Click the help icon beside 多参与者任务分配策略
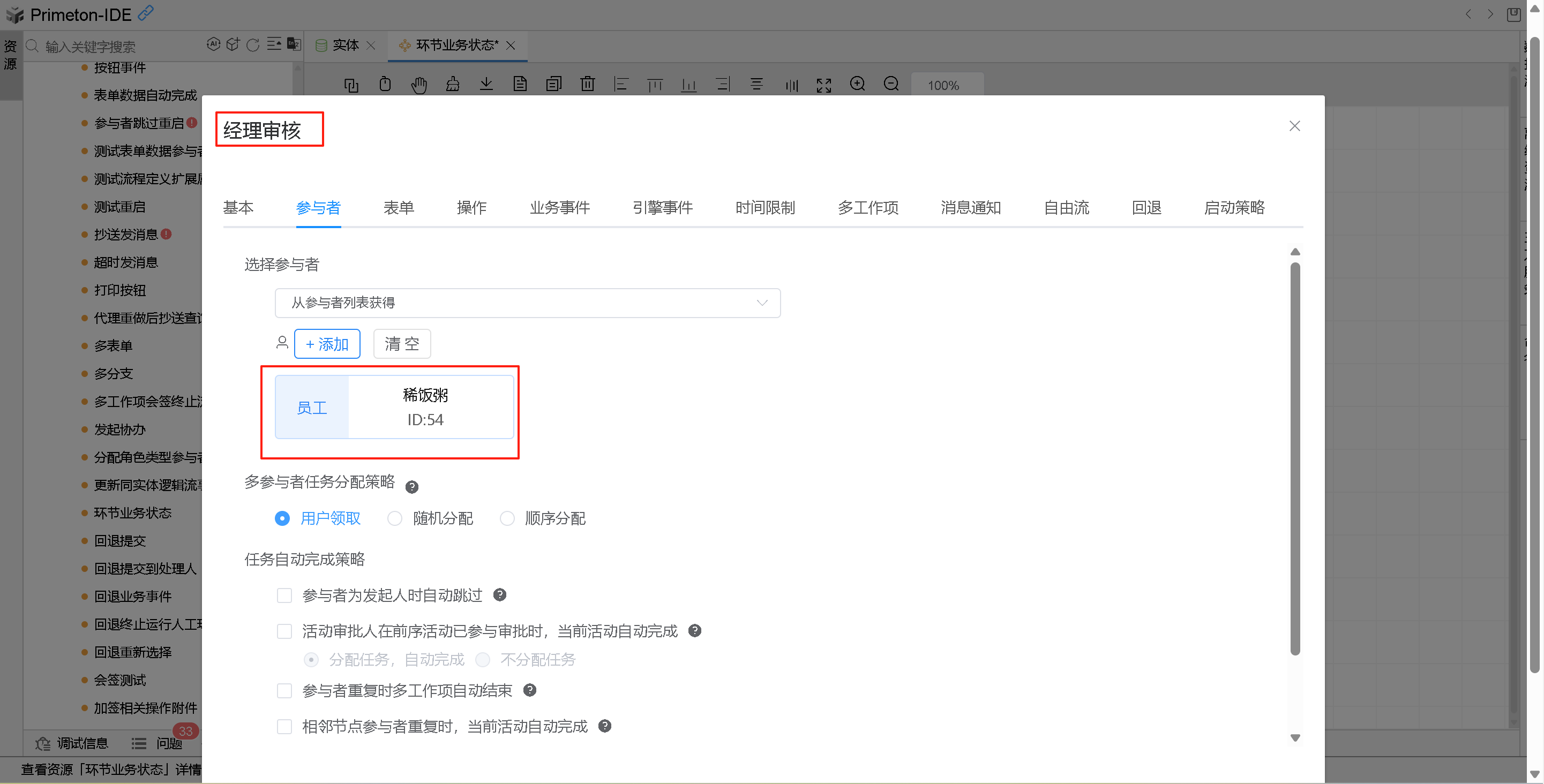The width and height of the screenshot is (1544, 784). pos(412,487)
